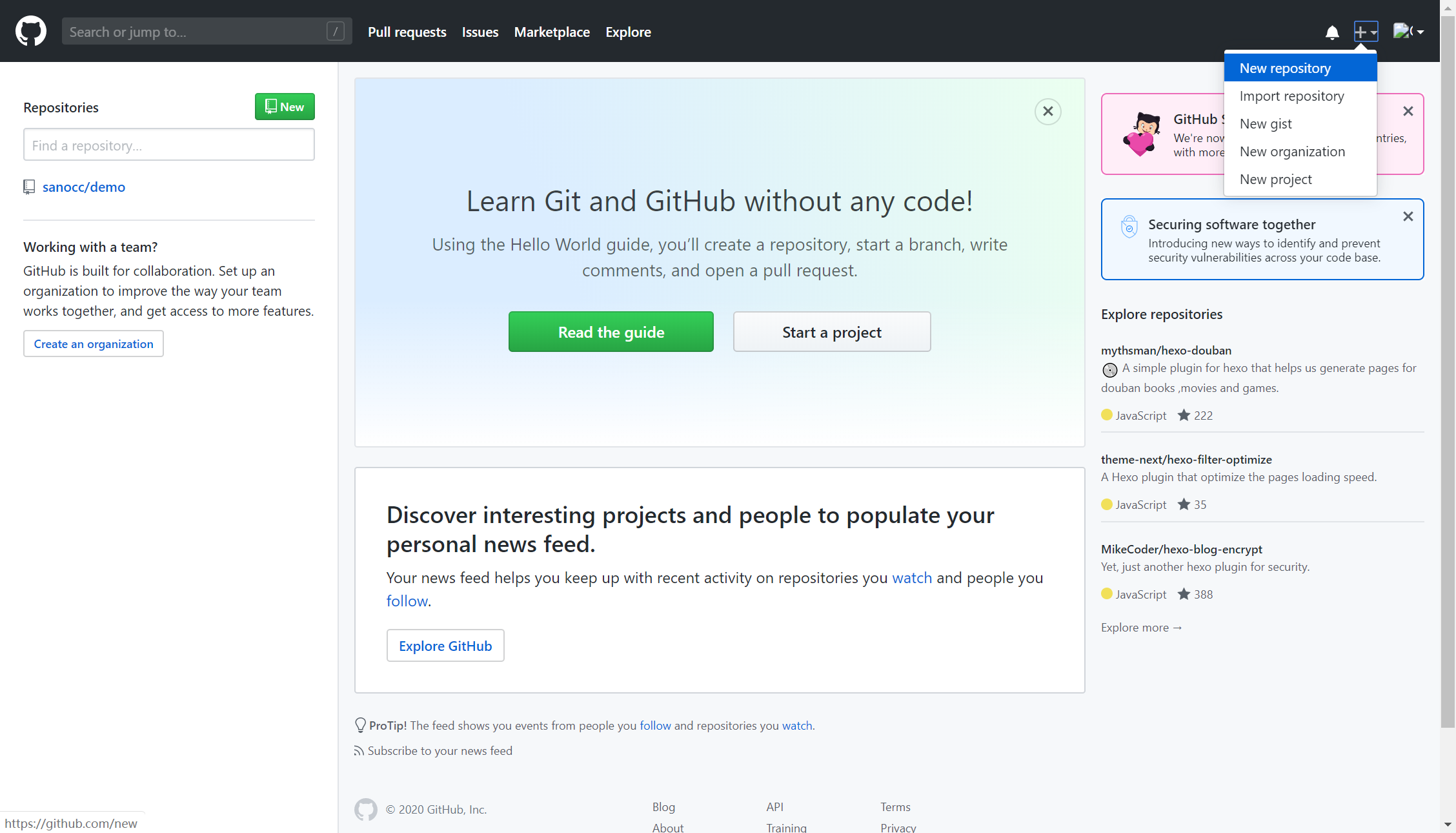The height and width of the screenshot is (833, 1456).
Task: Open the sanocc/demo repository link
Action: 84,187
